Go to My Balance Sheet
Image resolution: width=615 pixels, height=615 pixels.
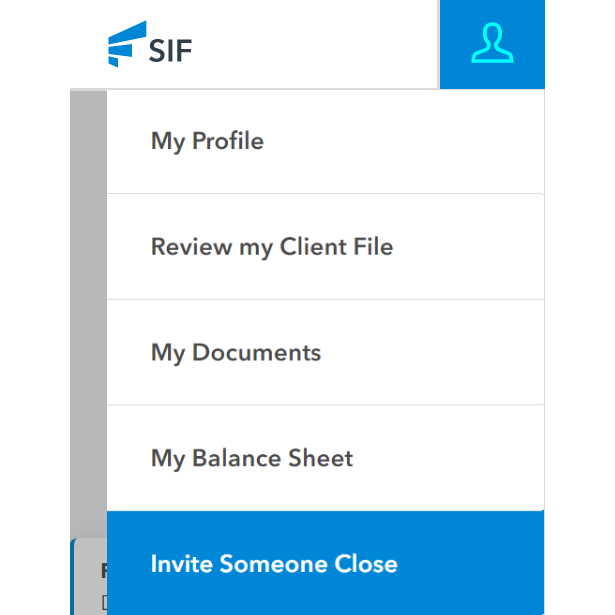coord(252,459)
